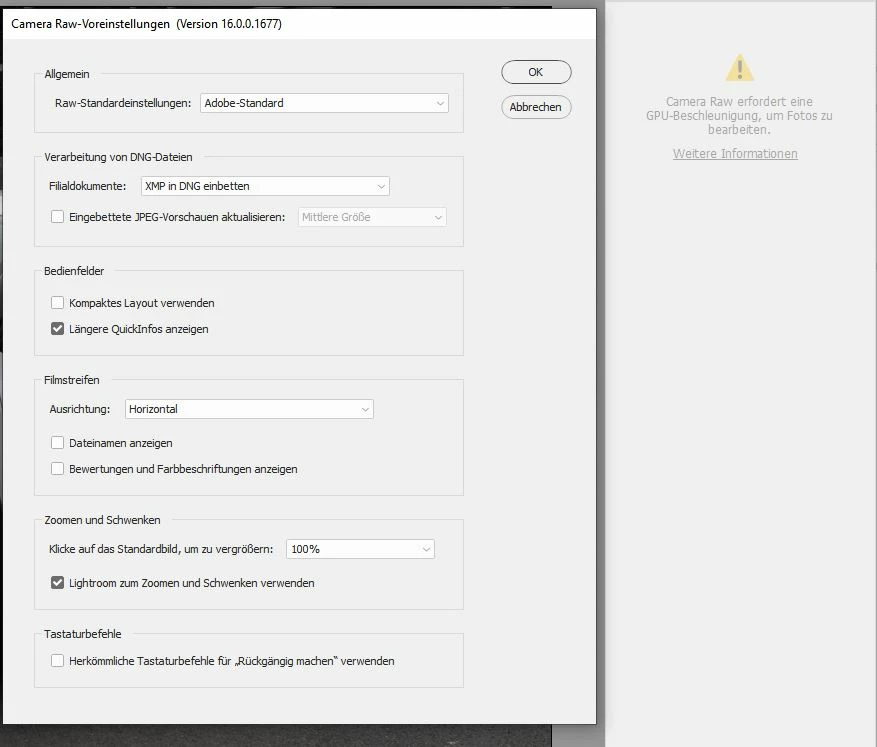Uncheck Lightroom zum Zoomen und Schwenken
This screenshot has height=747, width=877.
click(x=57, y=583)
